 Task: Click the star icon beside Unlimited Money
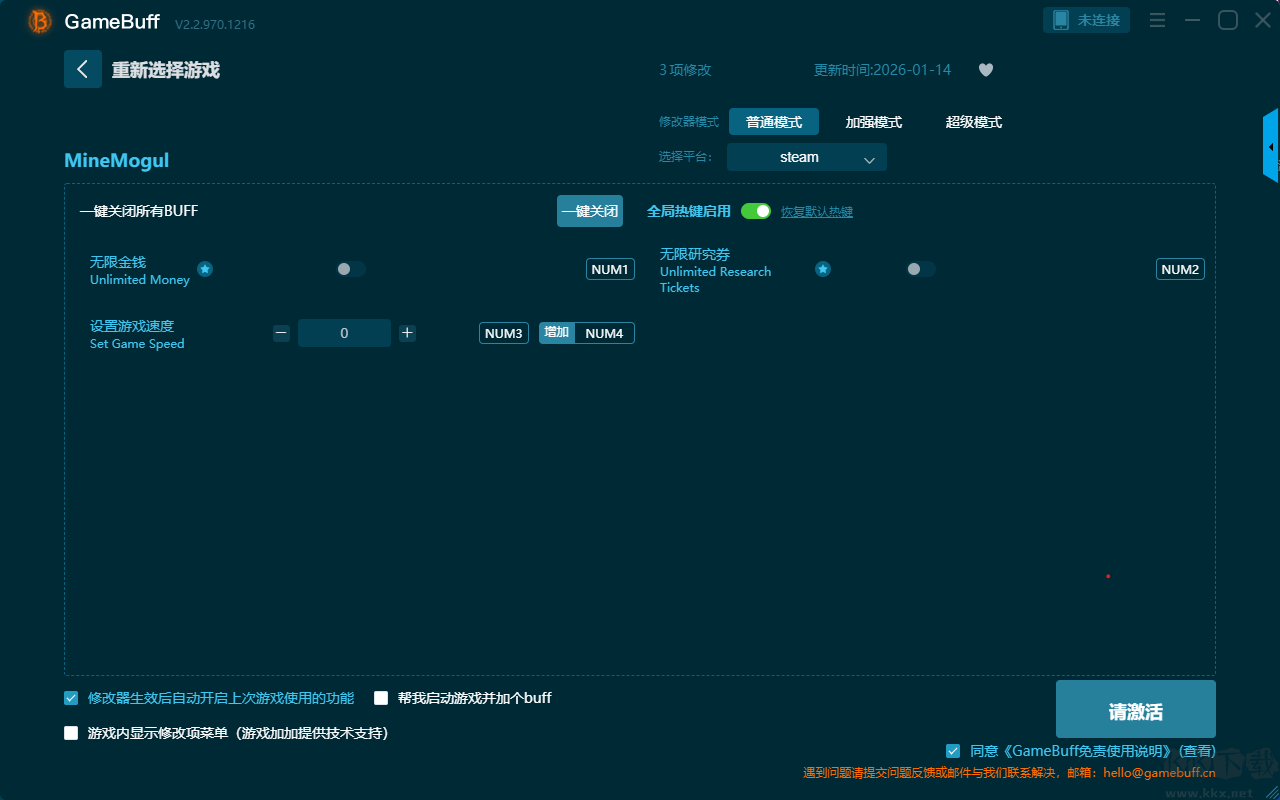[x=205, y=269]
